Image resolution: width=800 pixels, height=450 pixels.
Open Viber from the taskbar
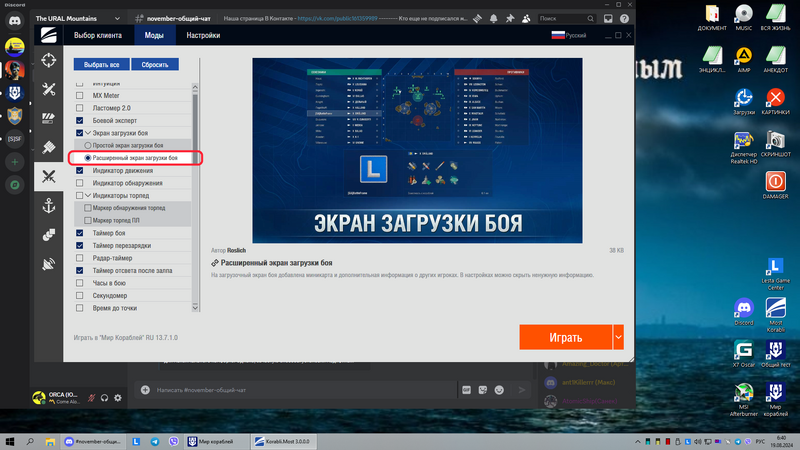click(x=173, y=441)
